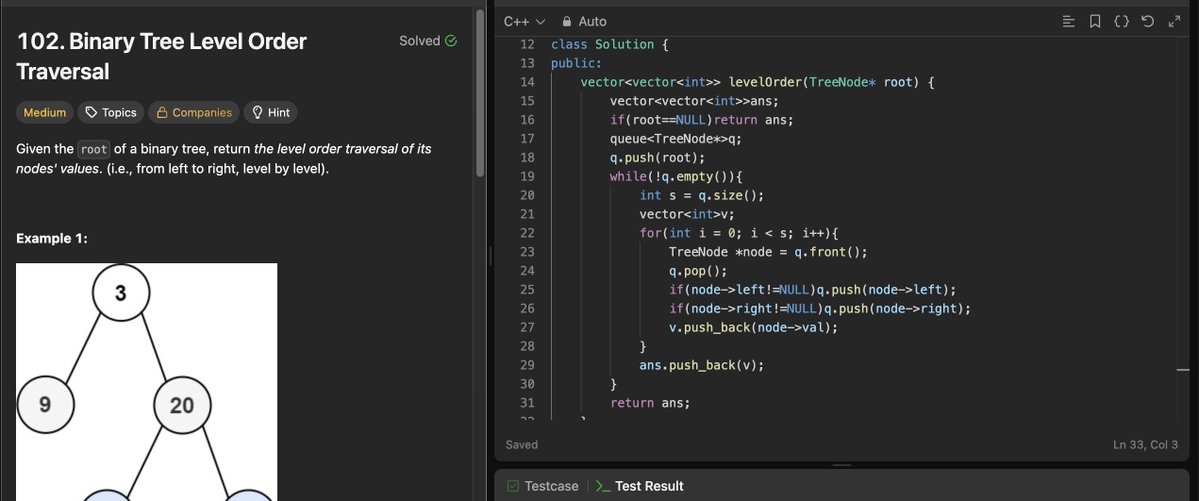Image resolution: width=1199 pixels, height=501 pixels.
Task: Click the description panel scrollbar
Action: 480,93
